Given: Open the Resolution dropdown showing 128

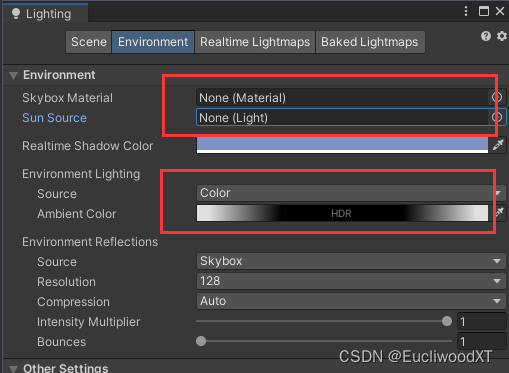Looking at the screenshot, I should coord(351,281).
